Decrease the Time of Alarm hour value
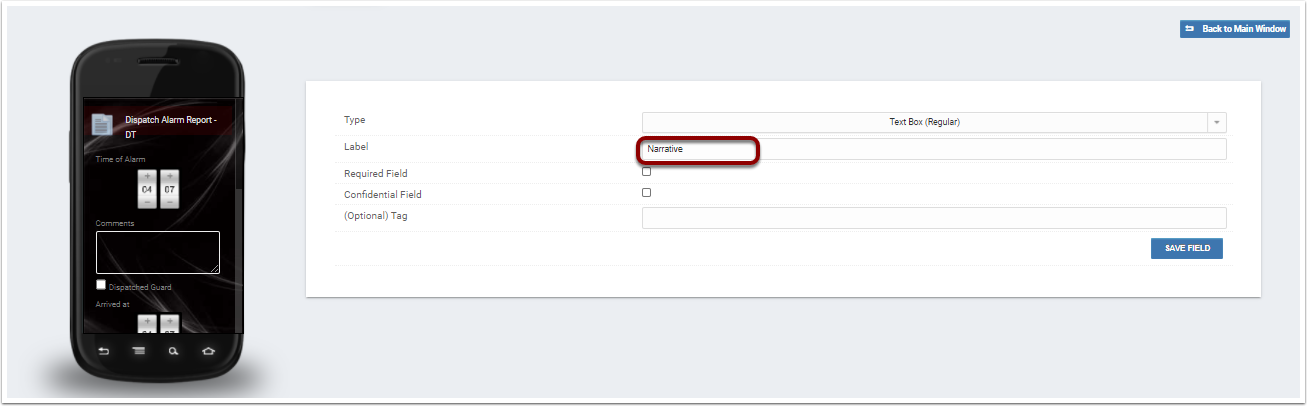This screenshot has height=406, width=1307. tap(147, 202)
